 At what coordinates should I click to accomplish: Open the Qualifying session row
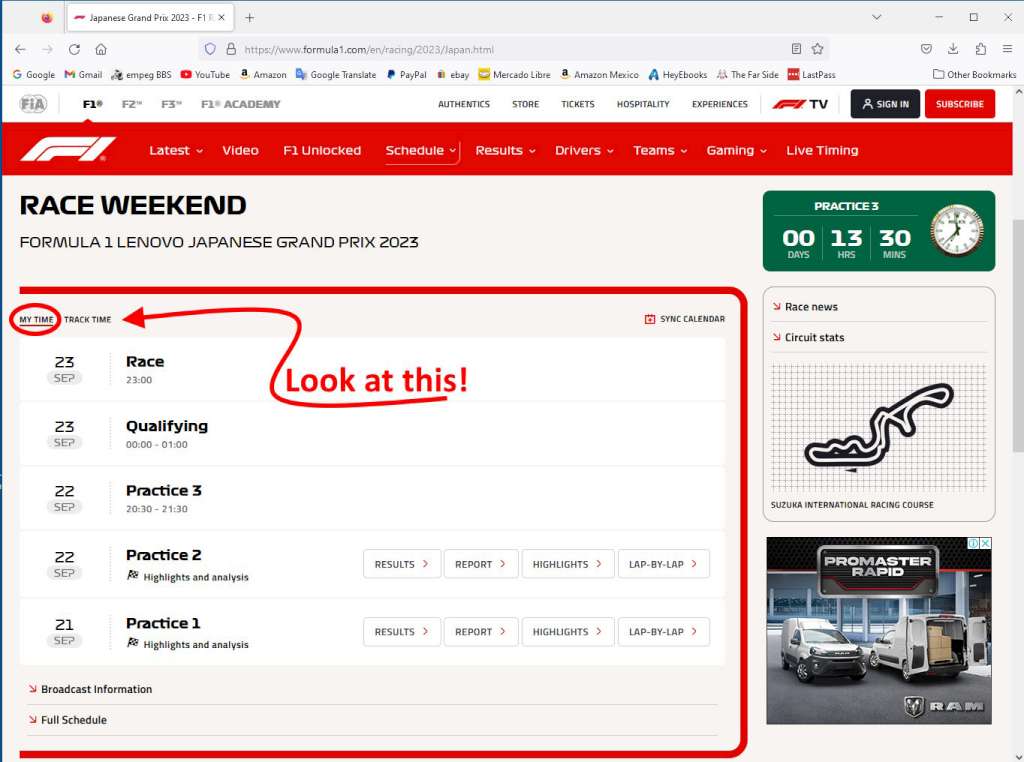pos(372,434)
